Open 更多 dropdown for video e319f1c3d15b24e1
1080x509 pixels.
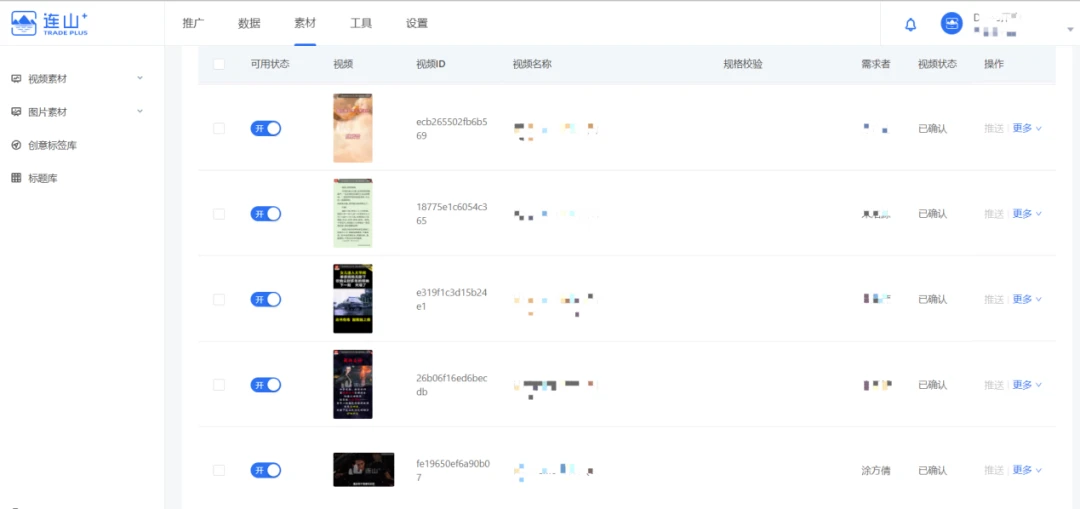coord(1027,299)
